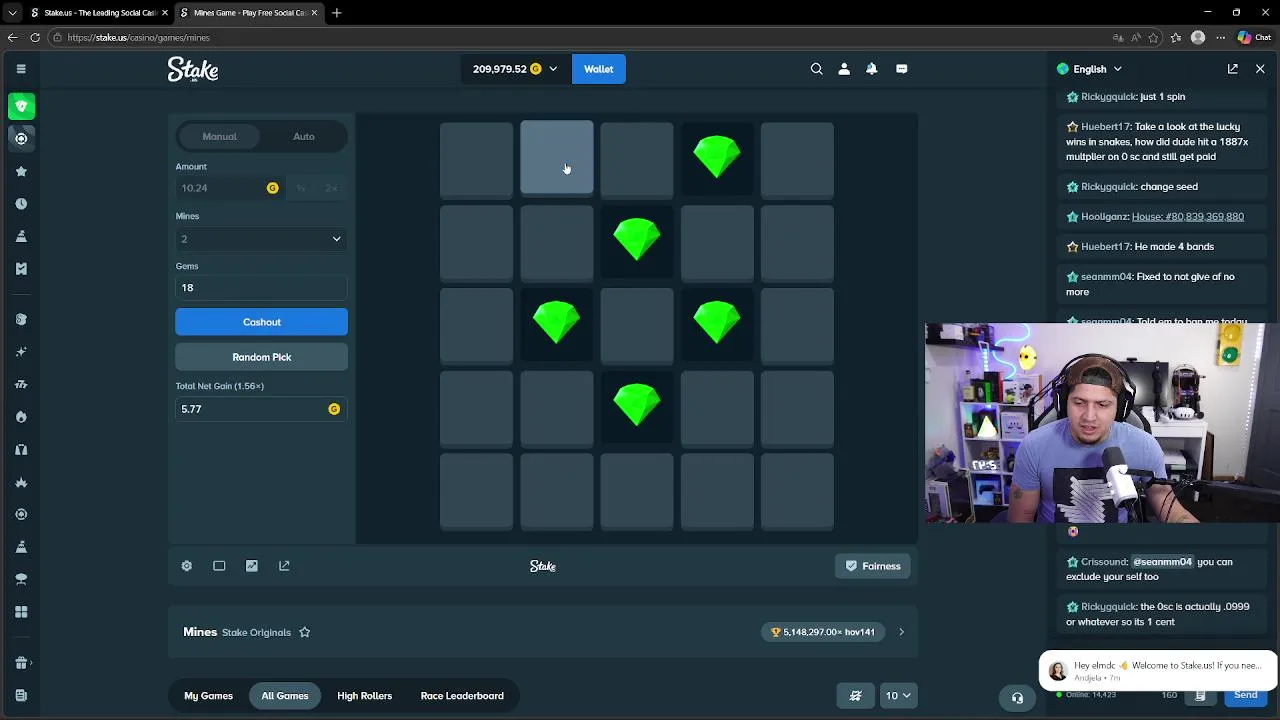Open chat rules document icon
Image resolution: width=1280 pixels, height=720 pixels.
(x=1200, y=695)
